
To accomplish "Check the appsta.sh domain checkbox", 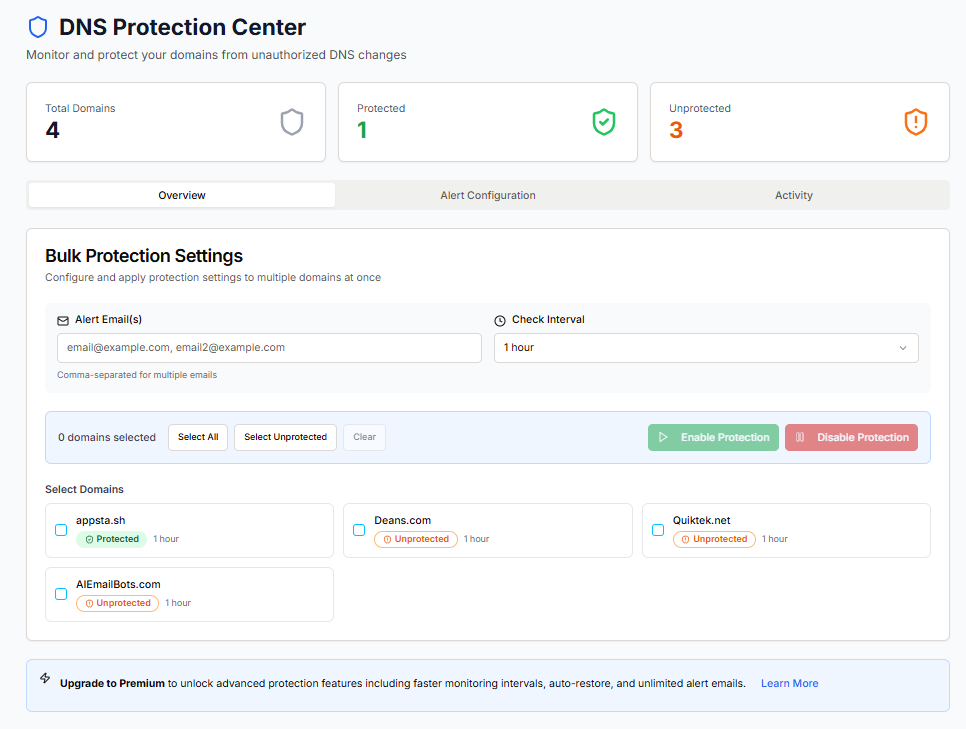I will click(61, 530).
